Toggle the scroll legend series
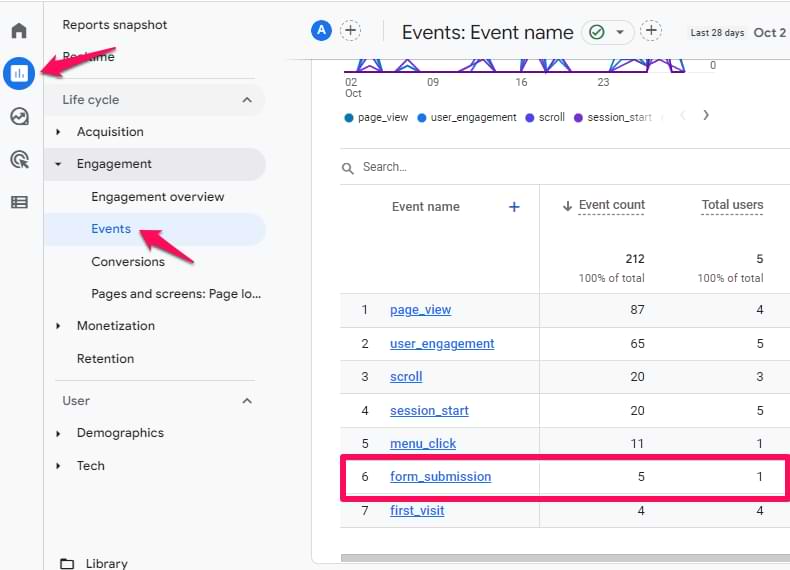This screenshot has height=570, width=790. click(545, 117)
